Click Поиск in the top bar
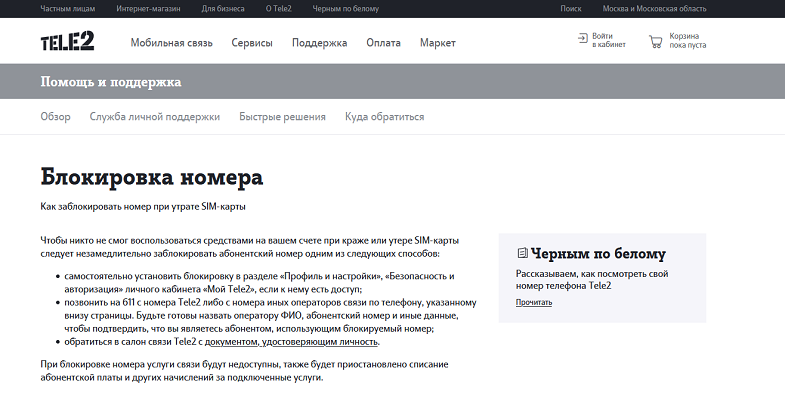This screenshot has height=393, width=785. click(571, 9)
